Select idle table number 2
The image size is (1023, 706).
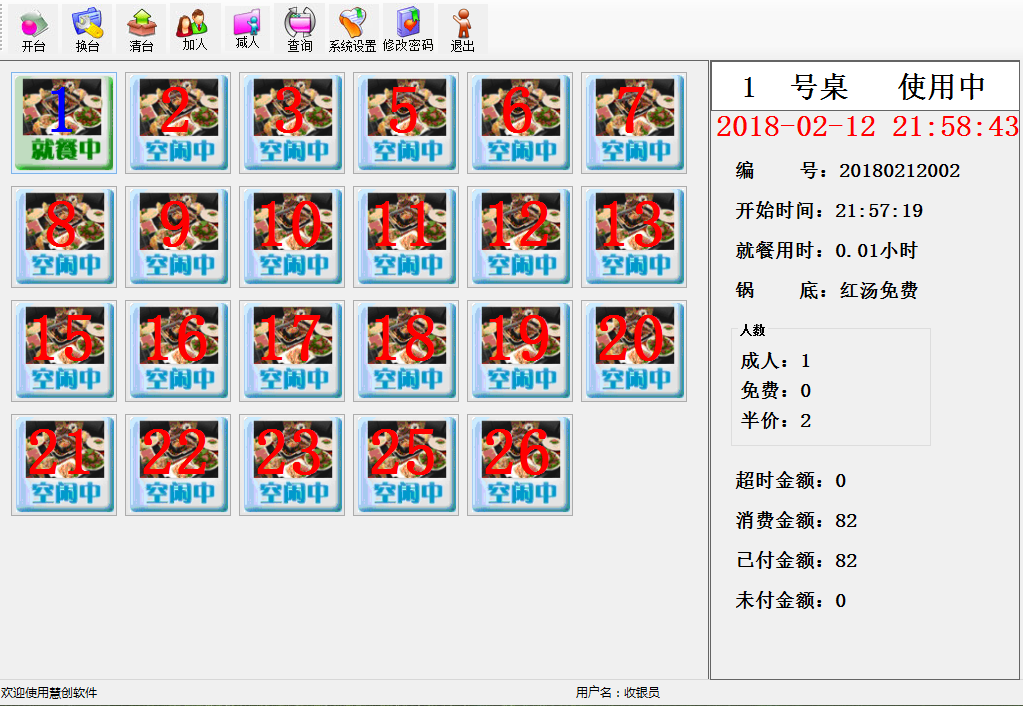[x=178, y=123]
